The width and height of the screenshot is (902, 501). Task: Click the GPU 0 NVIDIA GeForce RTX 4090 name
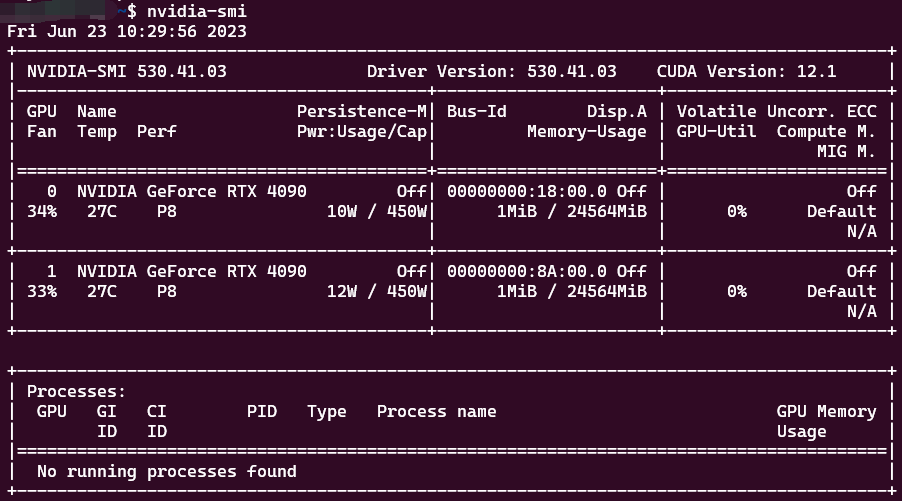pyautogui.click(x=192, y=191)
